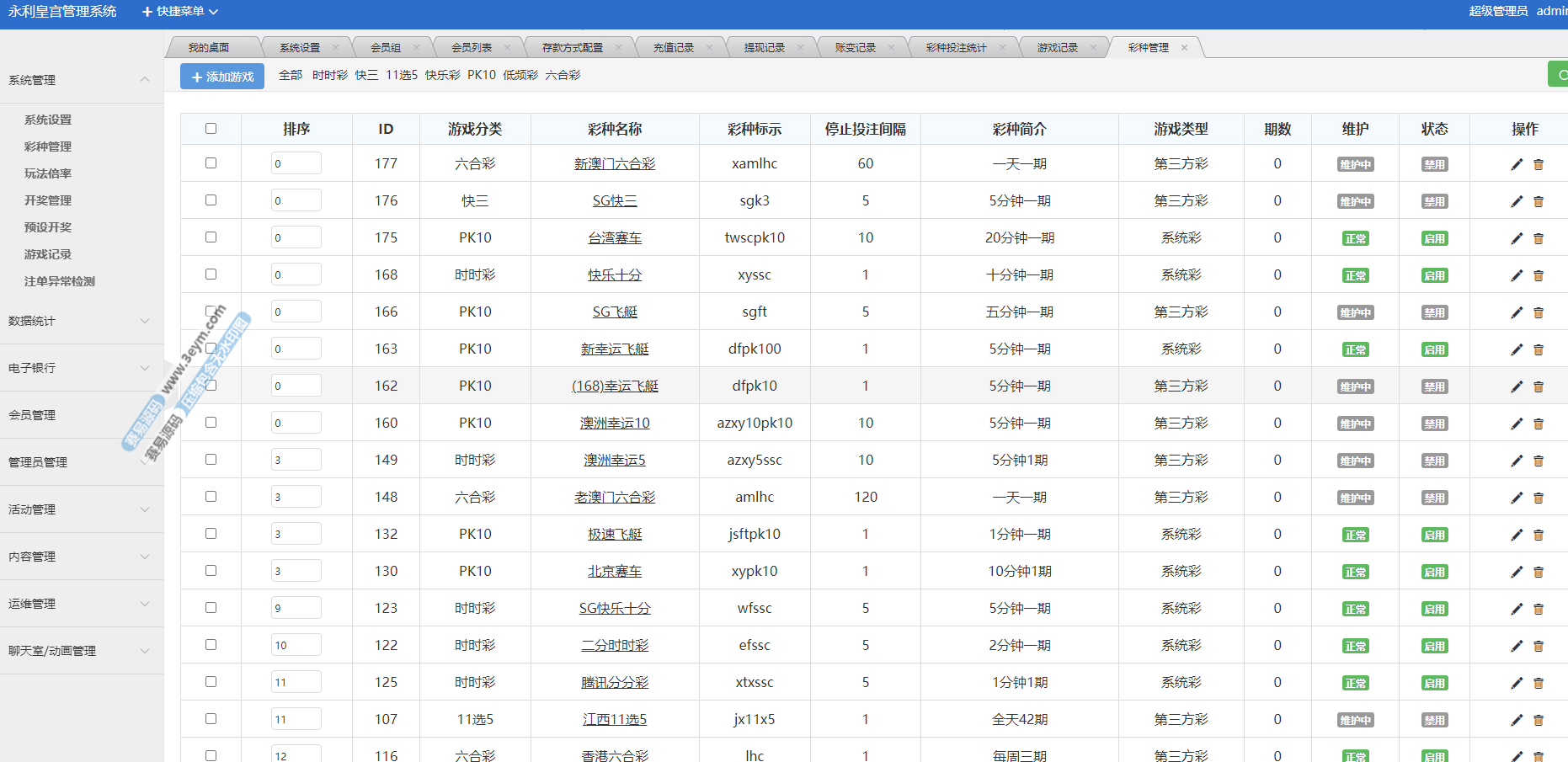Image resolution: width=1568 pixels, height=762 pixels.
Task: Click the edit pencil for 新澳门六合彩 row
Action: pos(1517,164)
